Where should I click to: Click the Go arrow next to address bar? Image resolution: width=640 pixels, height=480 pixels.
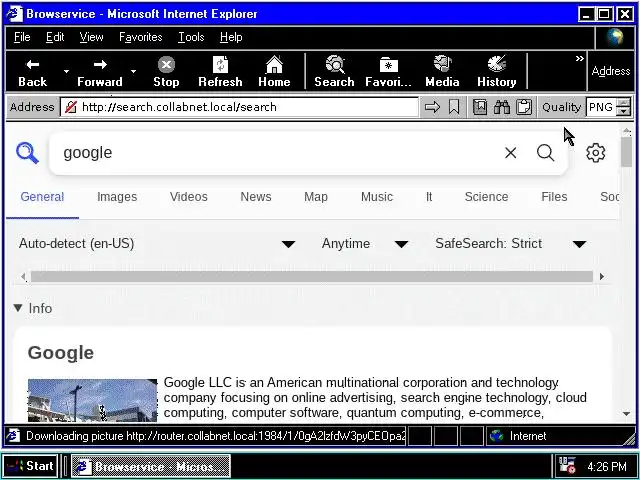[432, 107]
